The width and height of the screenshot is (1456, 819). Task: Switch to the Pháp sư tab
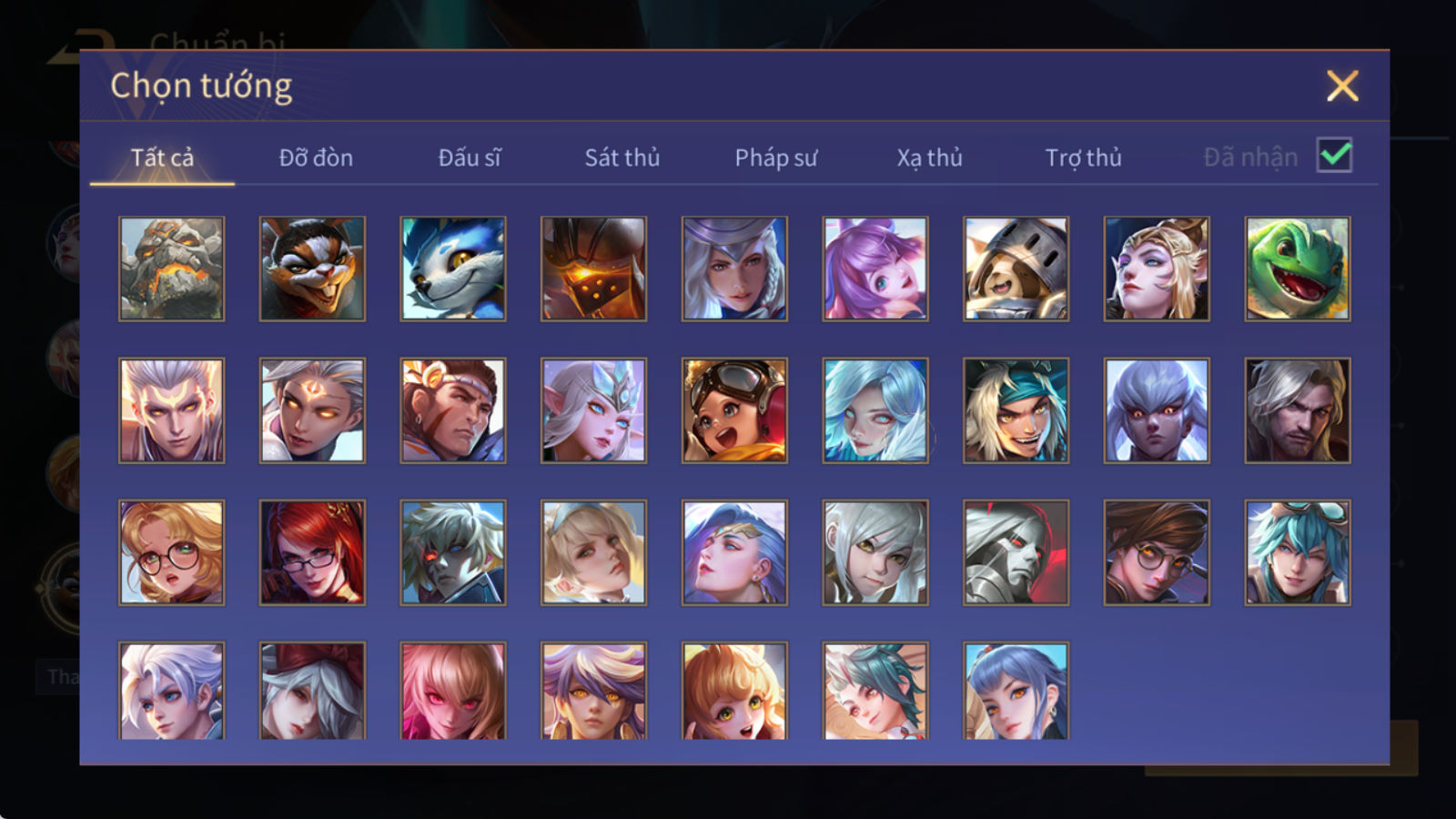775,157
